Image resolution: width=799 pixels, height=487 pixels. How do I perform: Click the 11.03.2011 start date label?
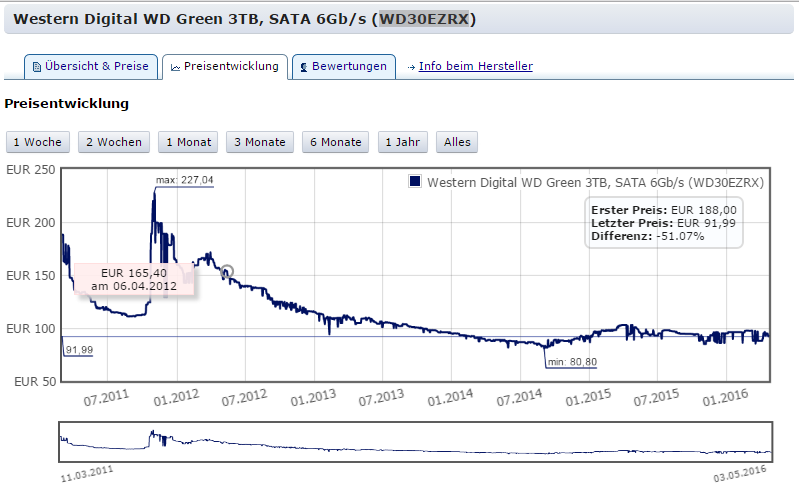(x=87, y=474)
